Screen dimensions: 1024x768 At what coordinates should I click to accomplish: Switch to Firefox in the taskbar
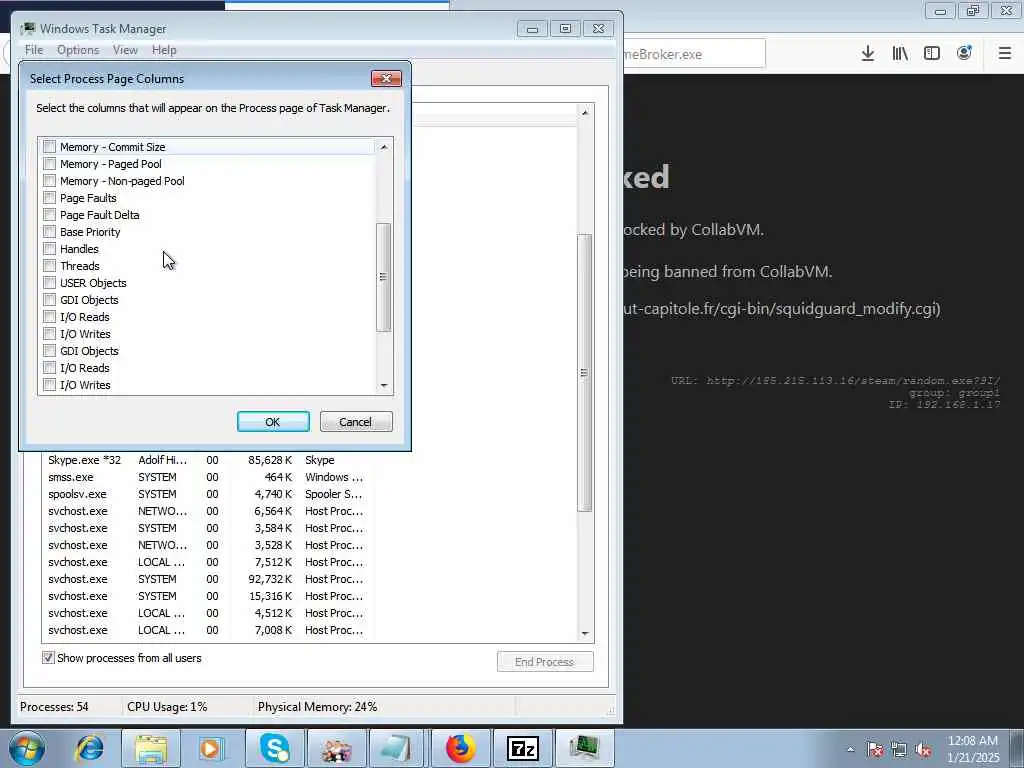[460, 748]
